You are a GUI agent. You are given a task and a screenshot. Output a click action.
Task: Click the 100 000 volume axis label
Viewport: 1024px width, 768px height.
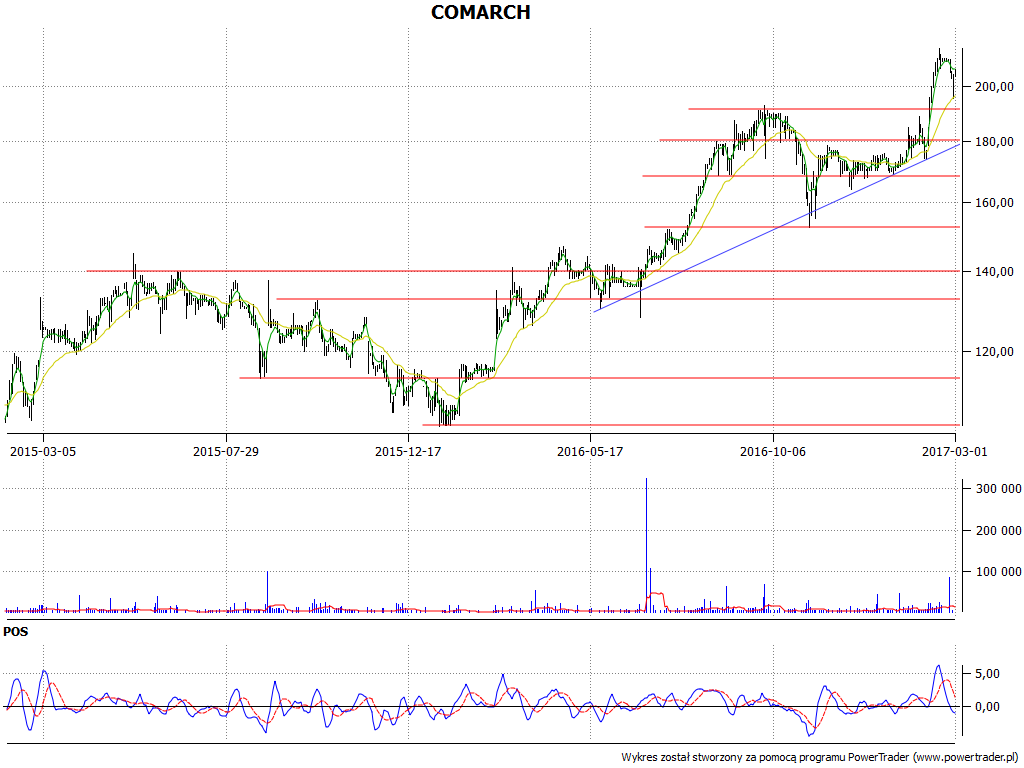coord(997,572)
